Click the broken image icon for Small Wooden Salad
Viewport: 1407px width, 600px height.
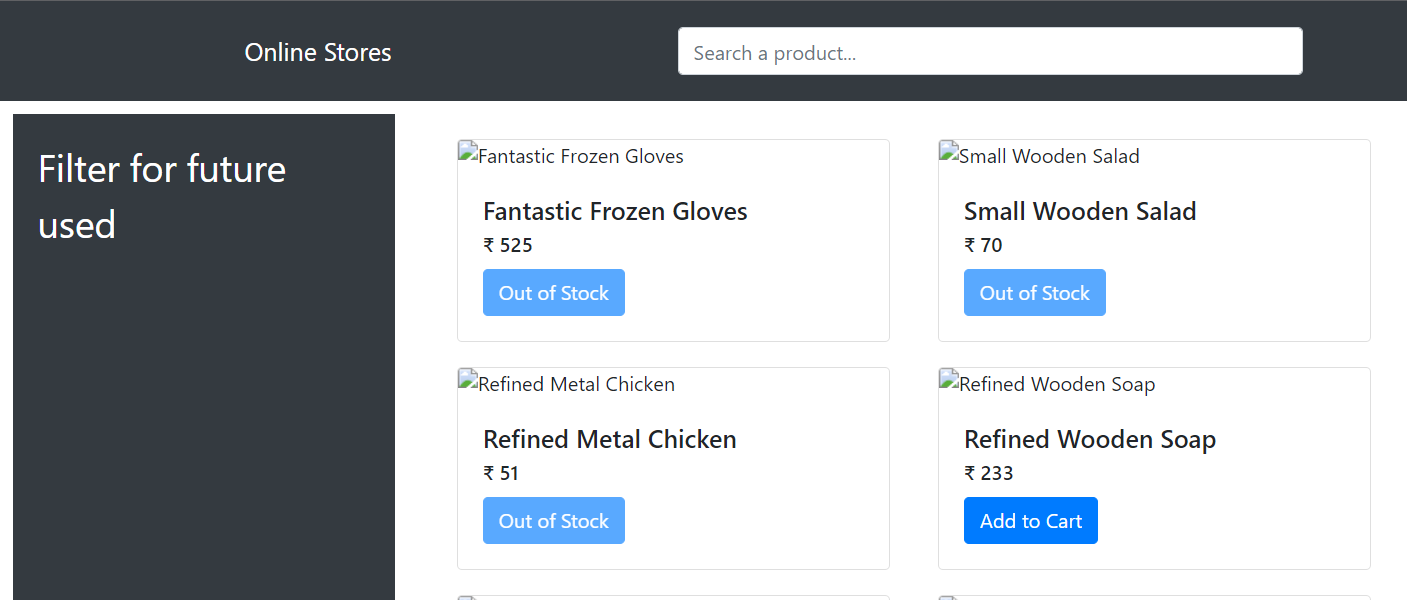[949, 154]
